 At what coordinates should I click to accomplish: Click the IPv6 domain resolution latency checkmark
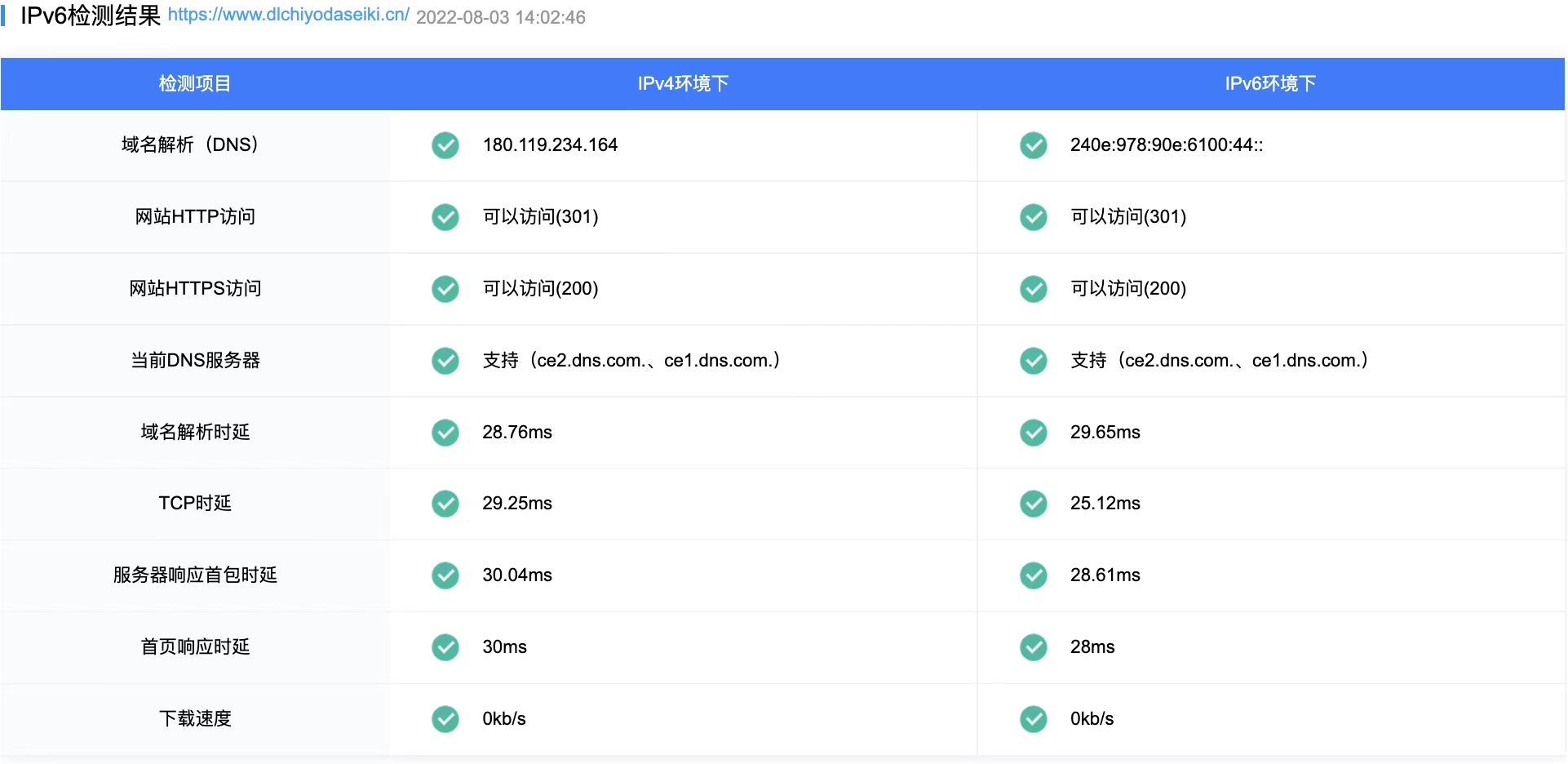[x=1033, y=433]
